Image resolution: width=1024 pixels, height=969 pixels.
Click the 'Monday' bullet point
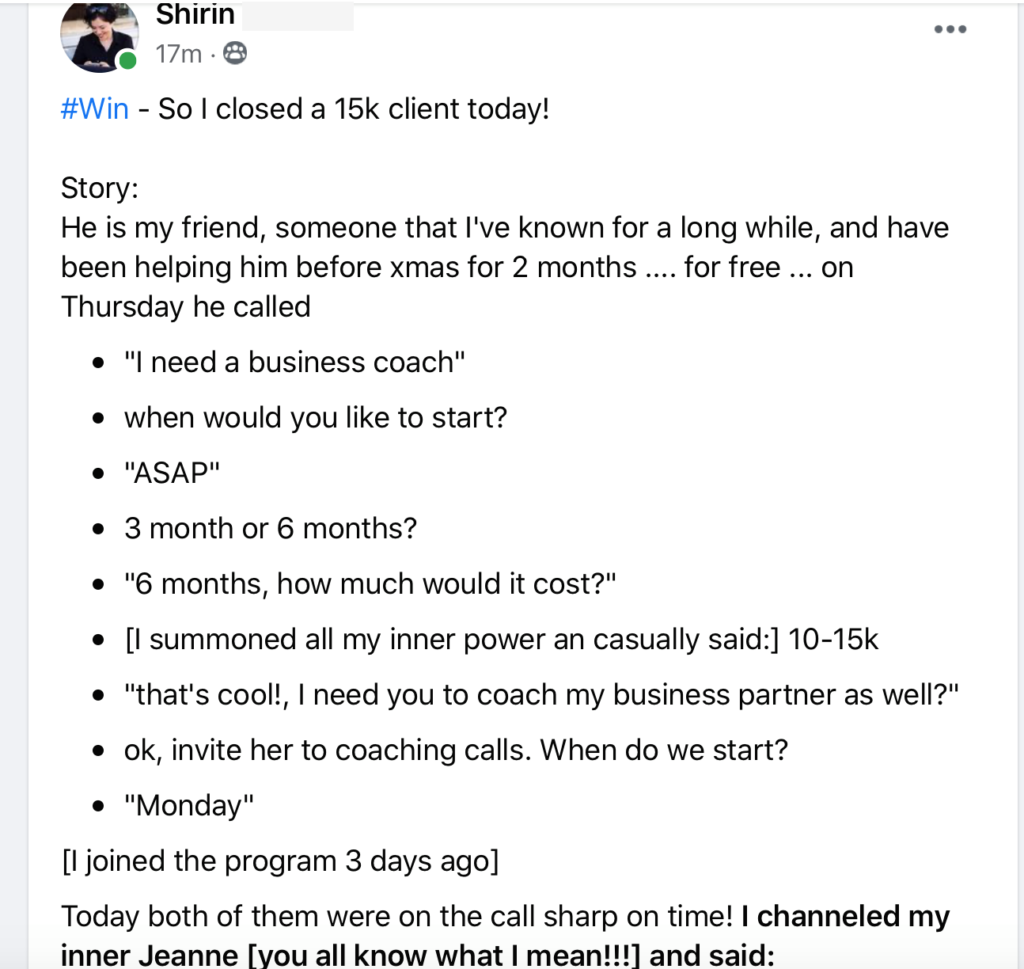(x=186, y=805)
